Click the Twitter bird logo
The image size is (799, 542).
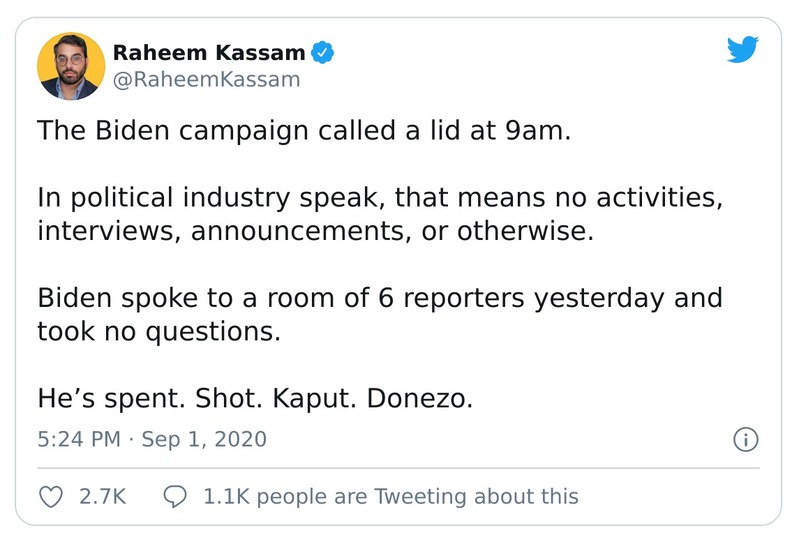tap(743, 51)
